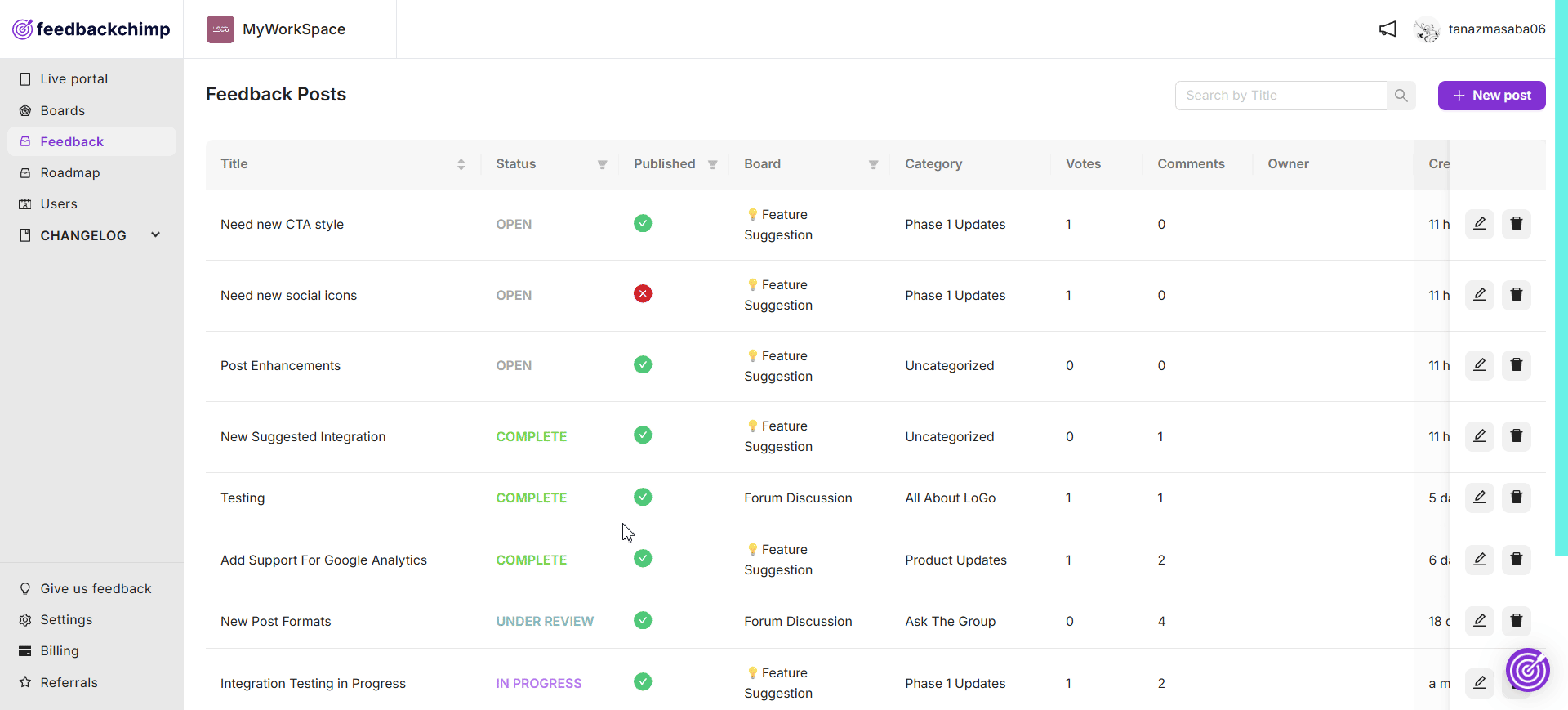Delete the New Post Formats post
The width and height of the screenshot is (1568, 710).
[1517, 621]
